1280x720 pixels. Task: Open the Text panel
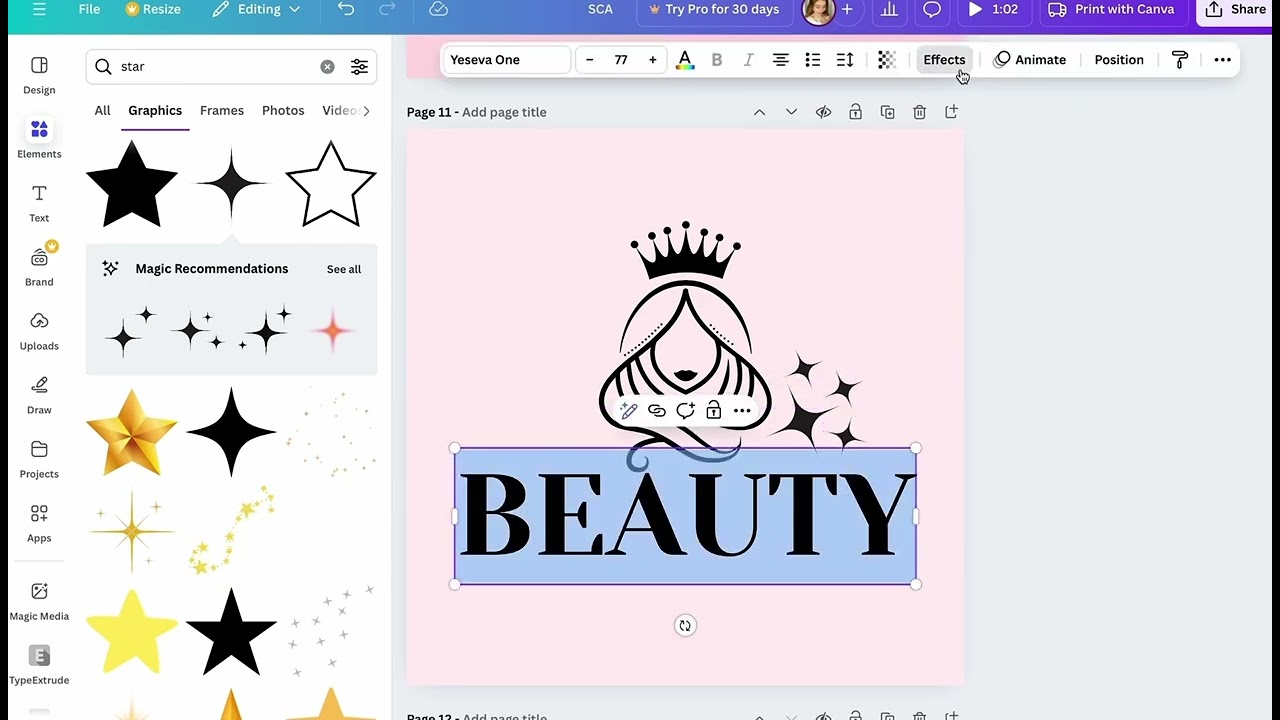tap(39, 204)
